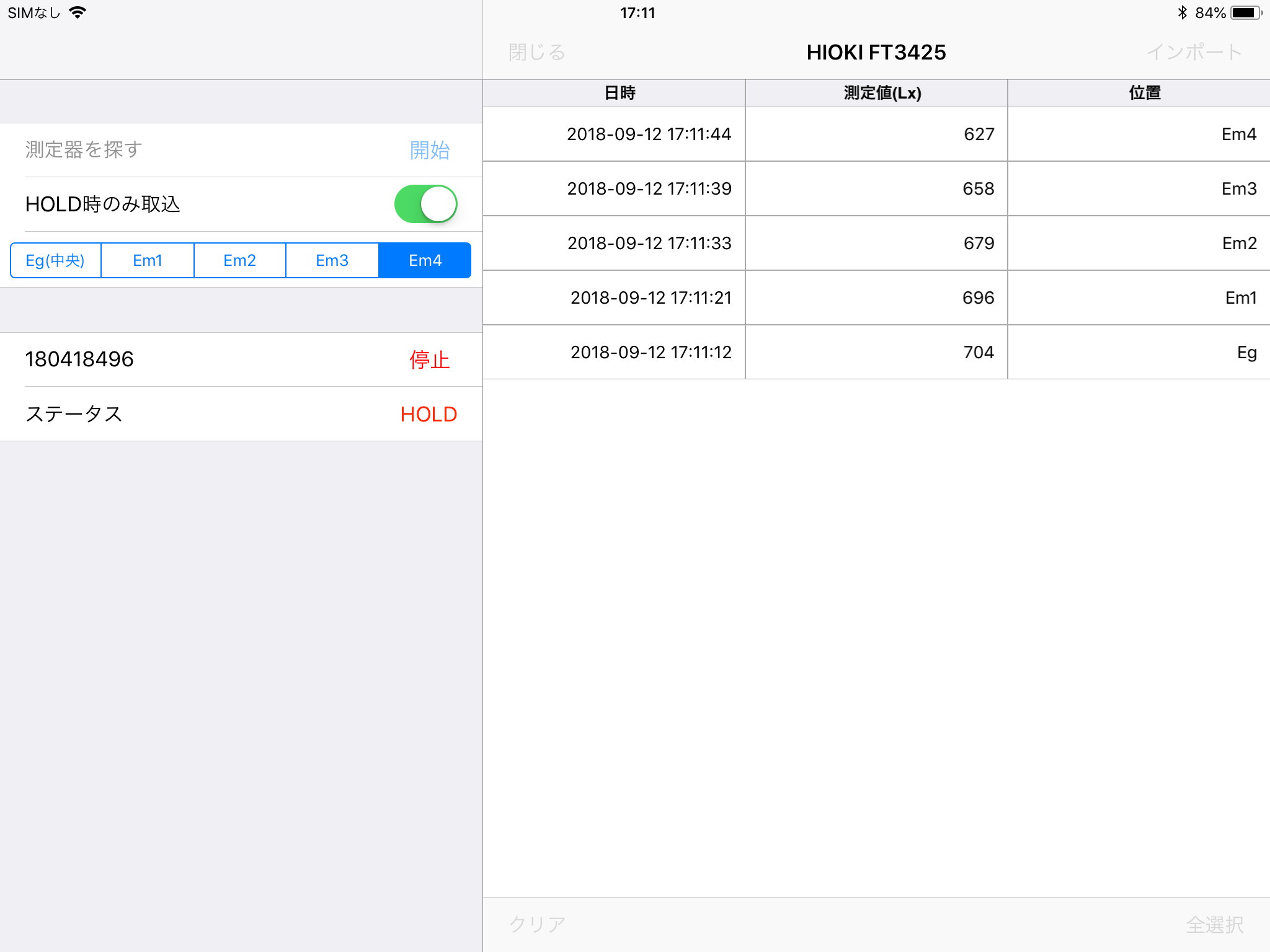The image size is (1270, 952).
Task: Tap the インポート button
Action: [x=1194, y=52]
